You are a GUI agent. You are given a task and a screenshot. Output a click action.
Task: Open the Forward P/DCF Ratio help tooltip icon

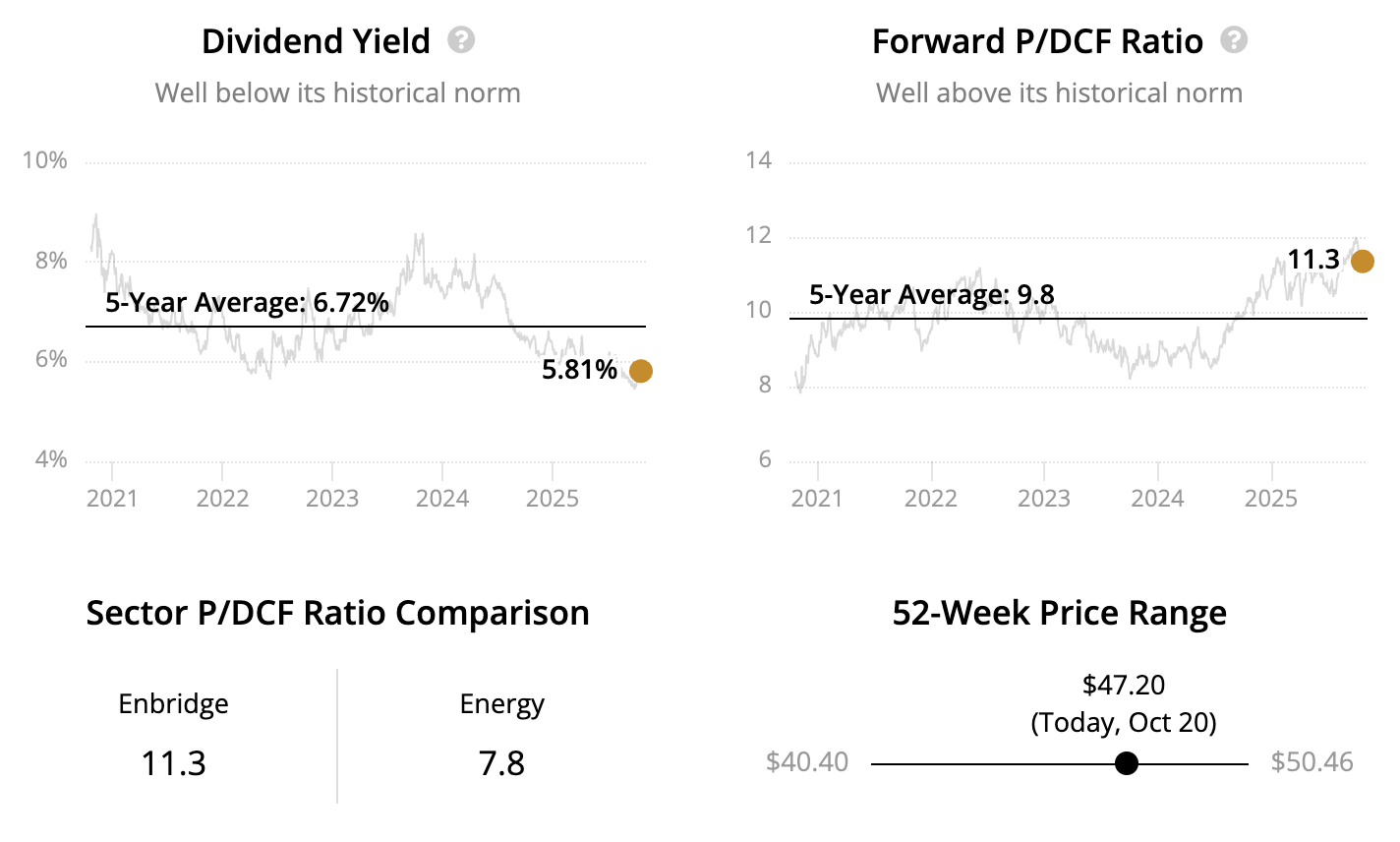pyautogui.click(x=1234, y=40)
